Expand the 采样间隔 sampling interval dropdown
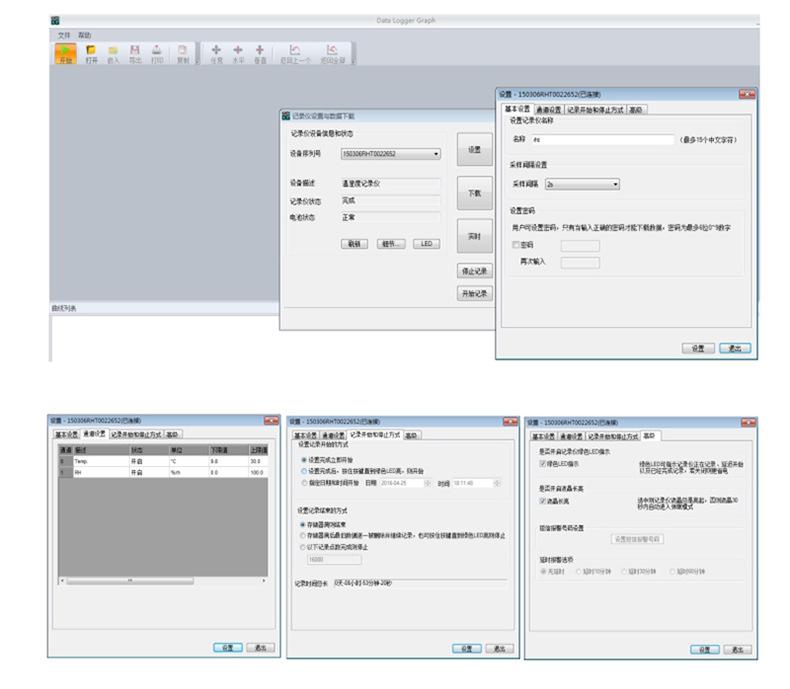Screen dimensions: 790x689 click(x=615, y=184)
